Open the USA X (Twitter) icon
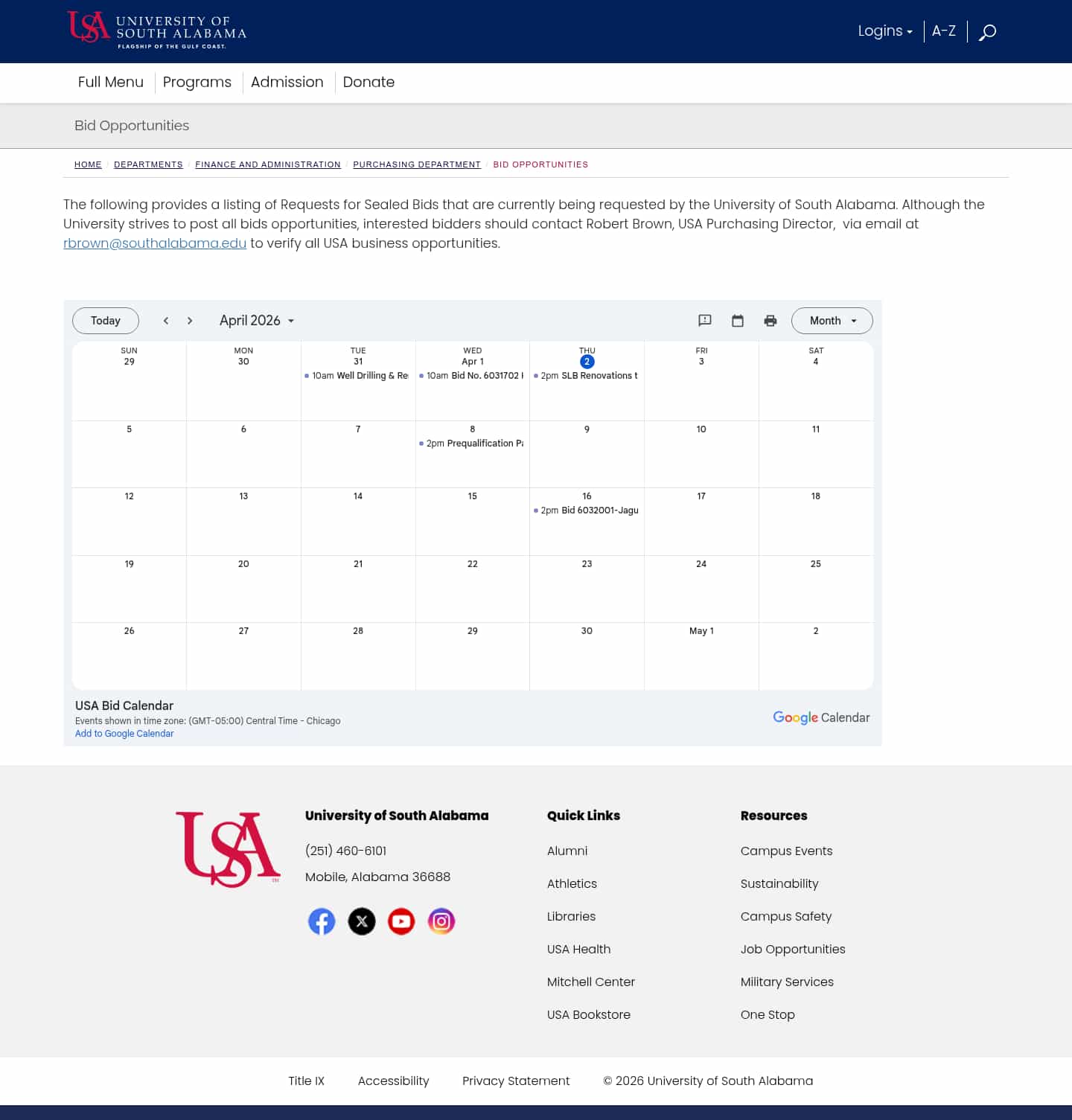The image size is (1072, 1120). (362, 921)
